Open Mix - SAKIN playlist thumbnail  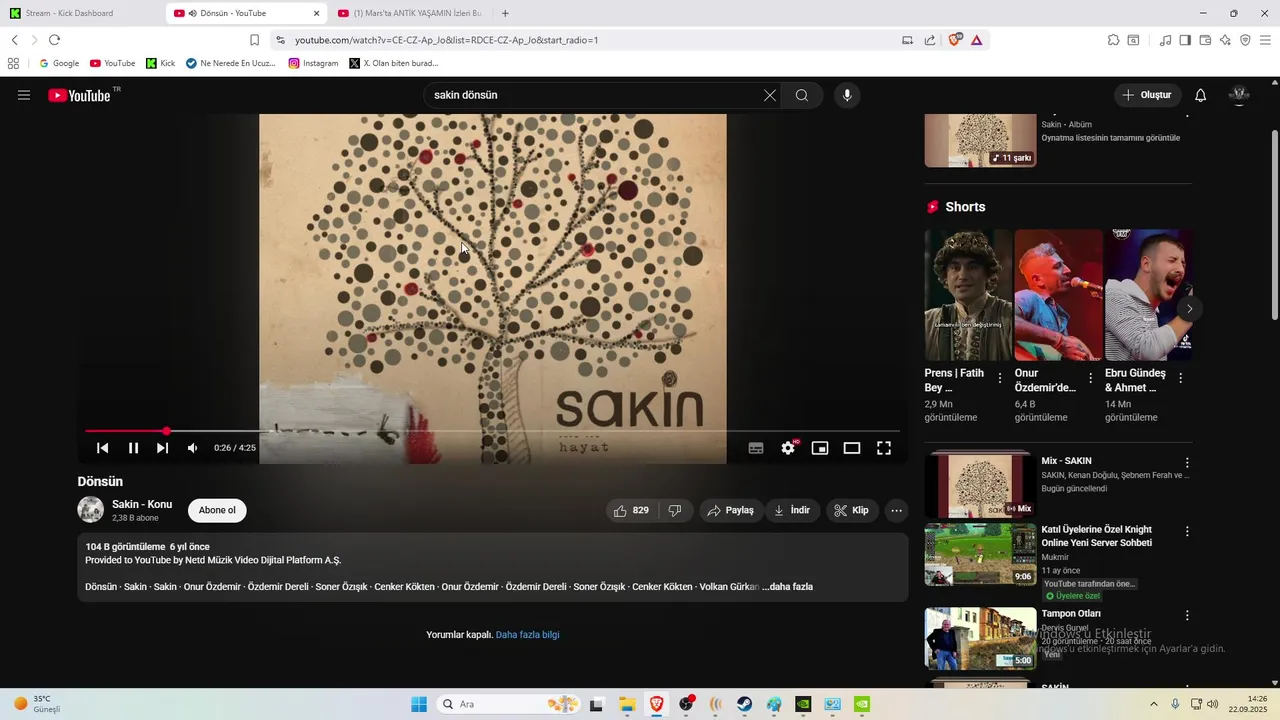click(x=980, y=485)
